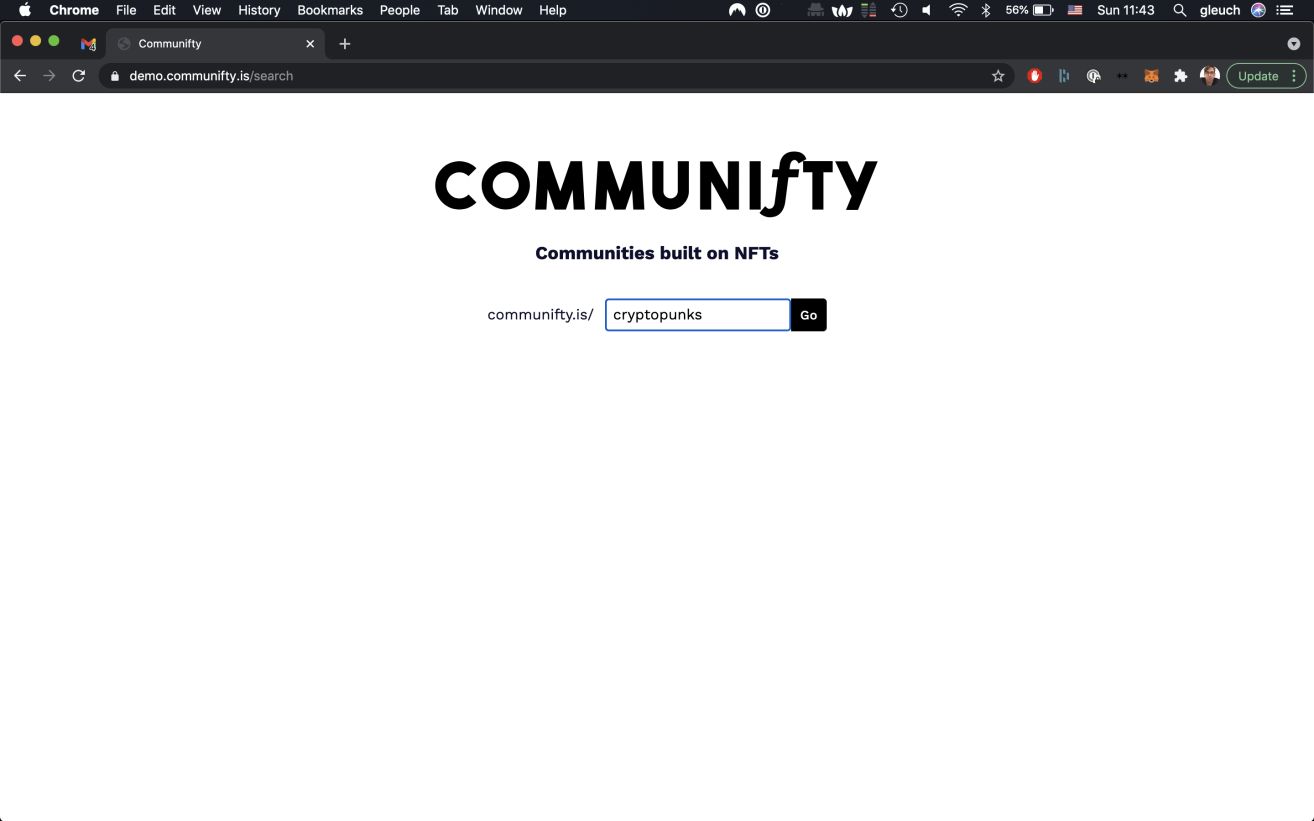Launch Siri from the menu bar
The height and width of the screenshot is (821, 1314).
pos(1258,10)
